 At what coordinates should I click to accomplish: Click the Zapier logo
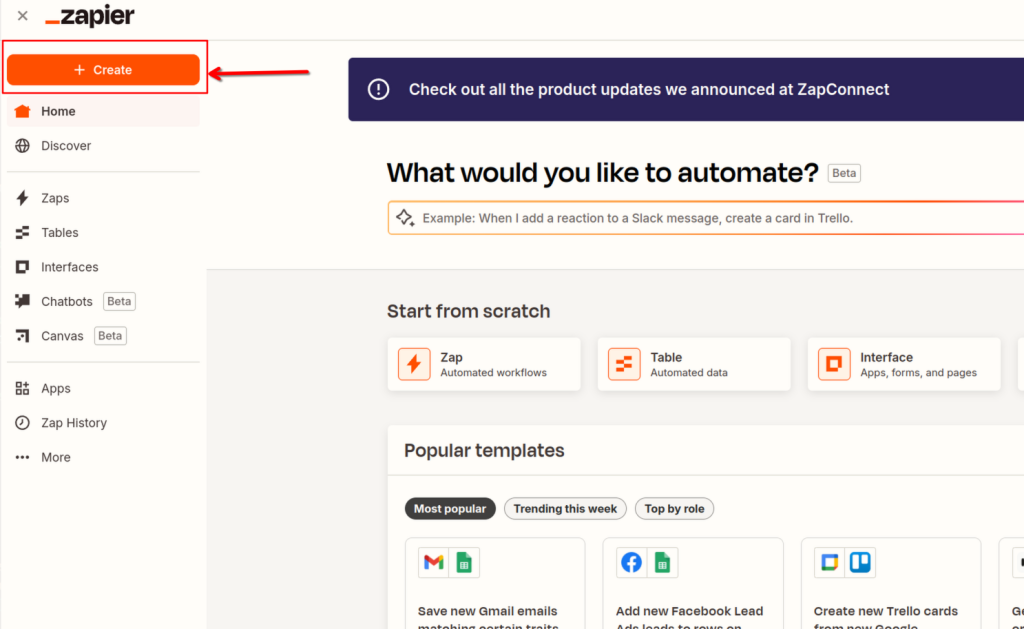point(89,16)
